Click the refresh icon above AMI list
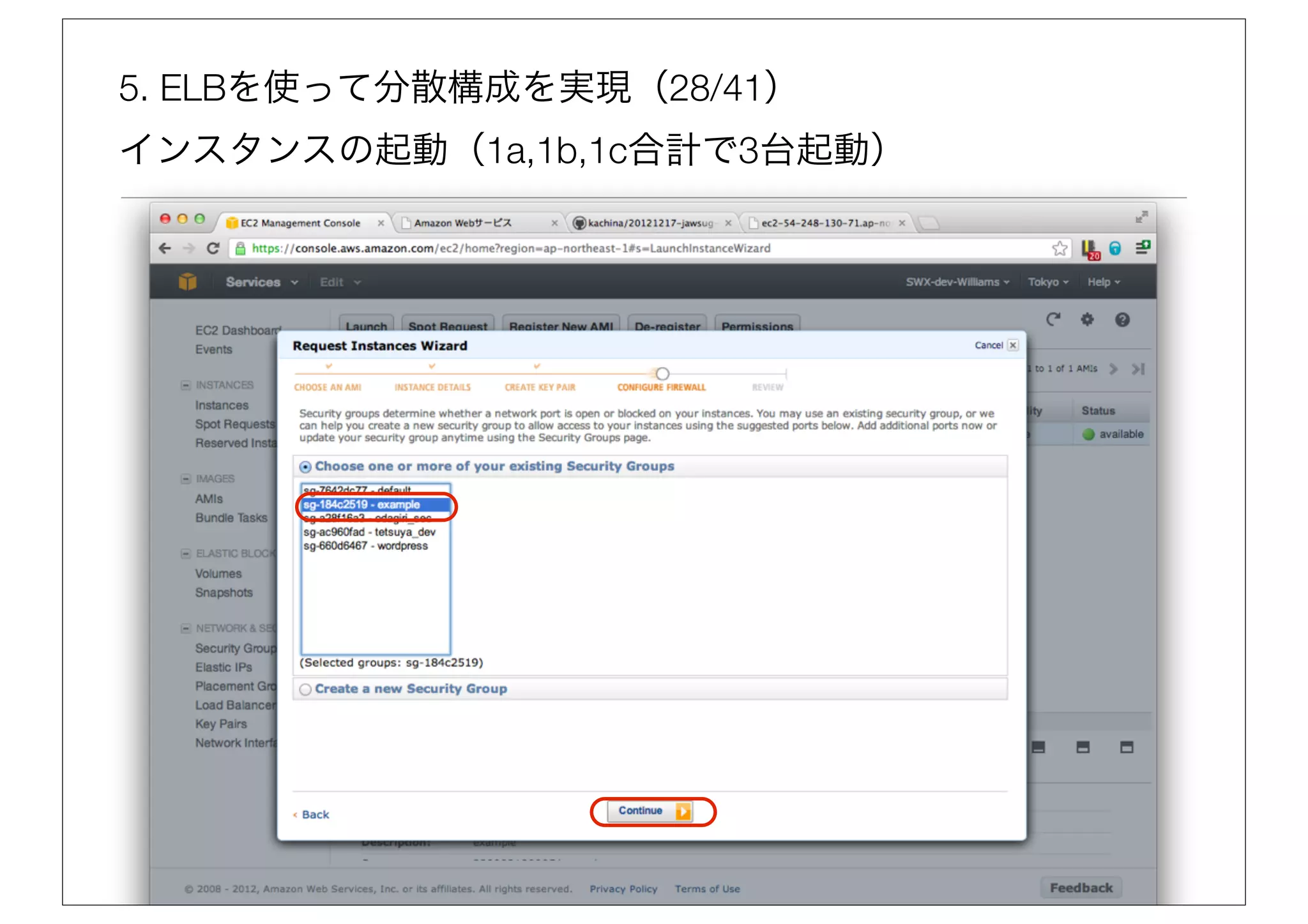The image size is (1308, 924). click(1053, 319)
